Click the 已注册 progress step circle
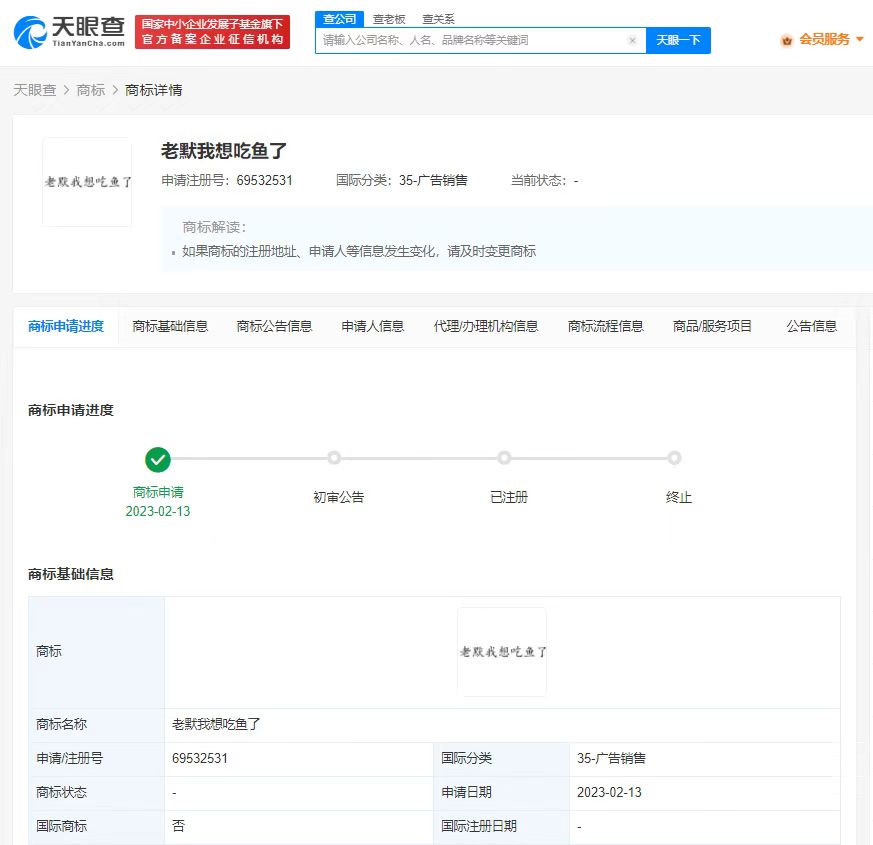This screenshot has height=845, width=873. pos(504,458)
